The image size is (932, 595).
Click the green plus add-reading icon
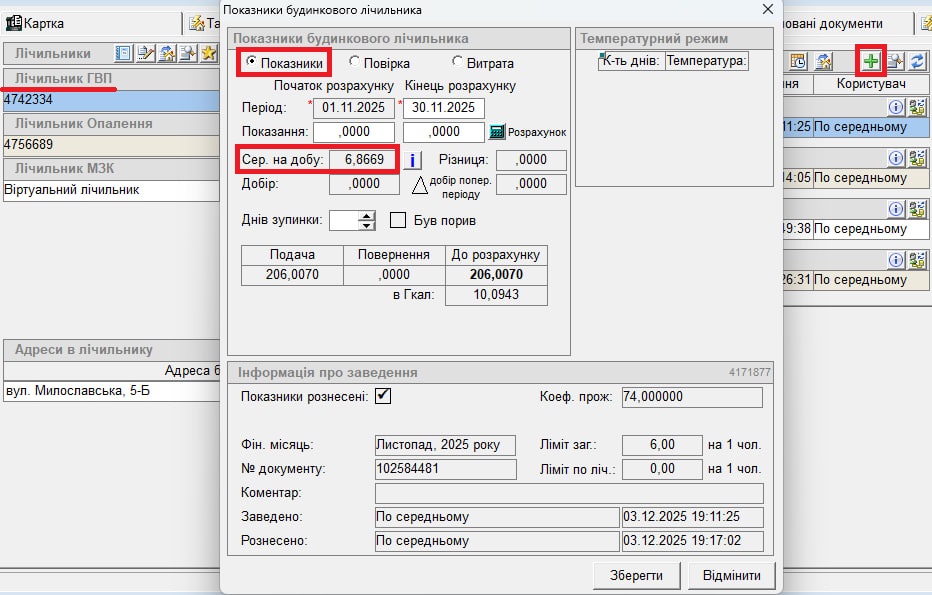pyautogui.click(x=871, y=62)
